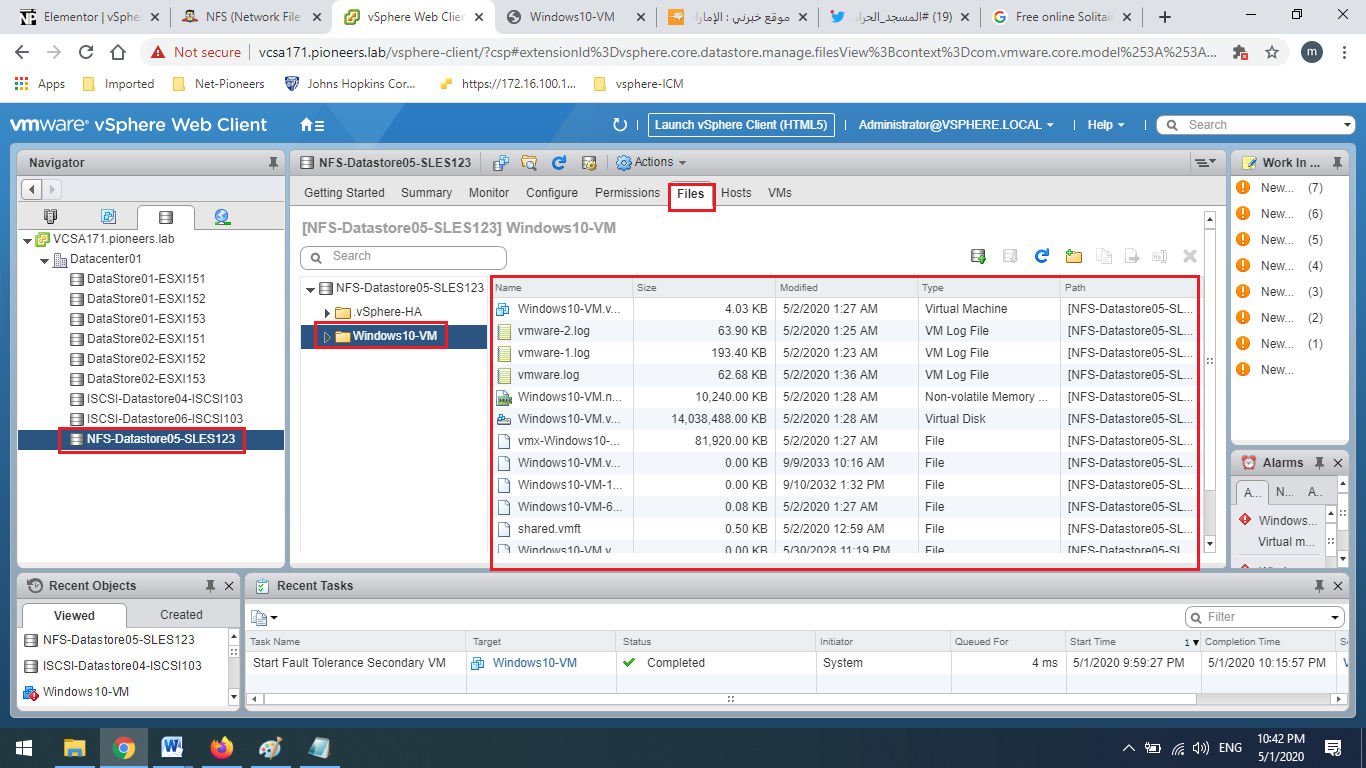Switch to the Getting Started tab
Image resolution: width=1366 pixels, height=768 pixels.
pyautogui.click(x=344, y=193)
